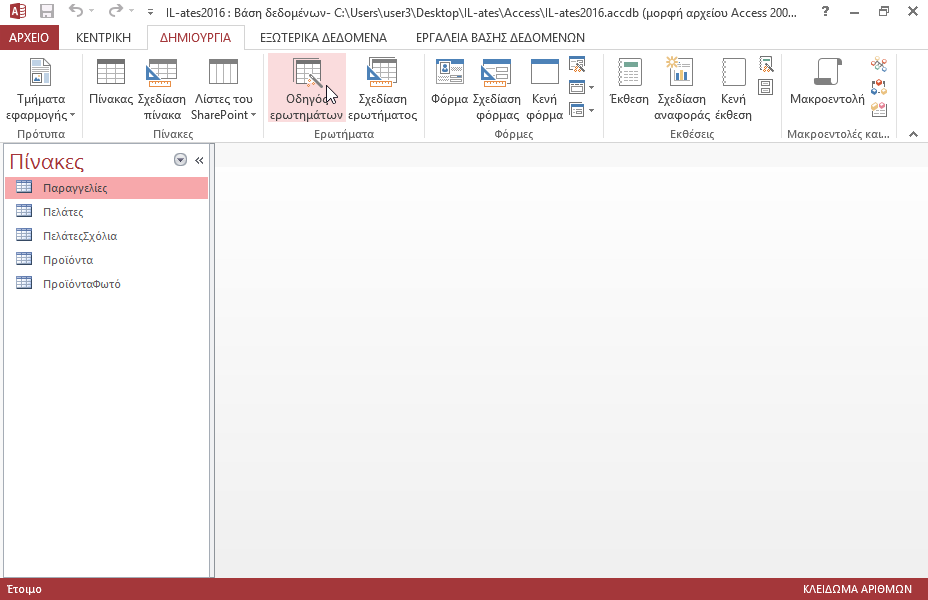Create a Κενή έκθεση blank report
The height and width of the screenshot is (600, 928).
733,89
